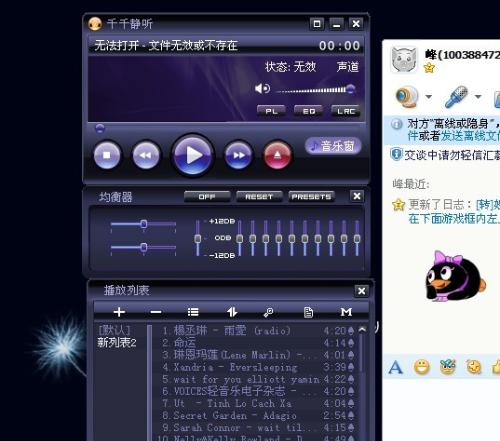The width and height of the screenshot is (500, 441).
Task: Click the red eject open-file button
Action: 277,155
